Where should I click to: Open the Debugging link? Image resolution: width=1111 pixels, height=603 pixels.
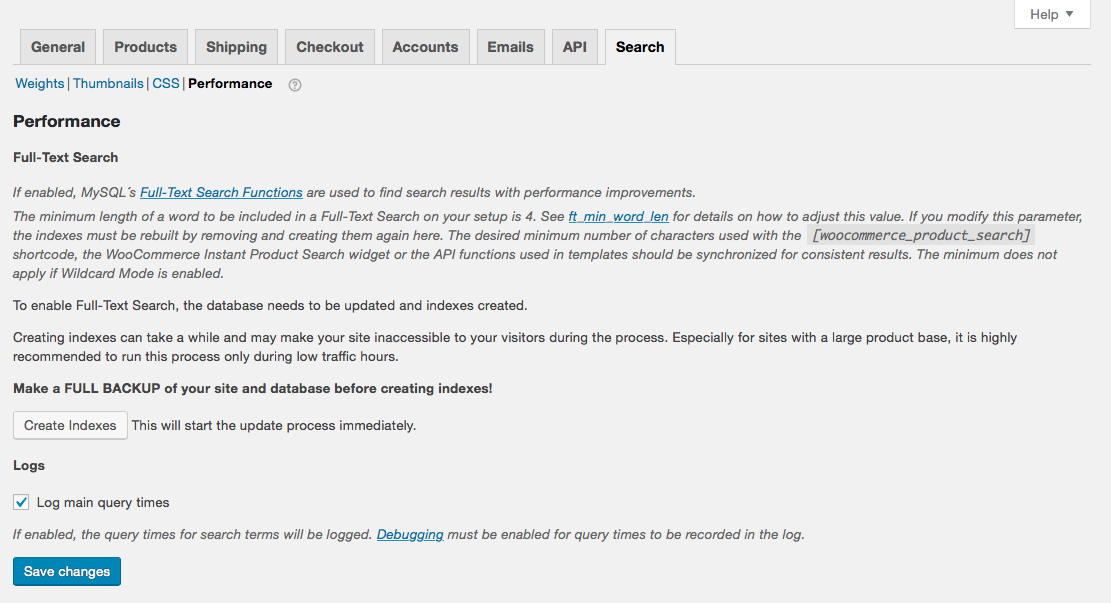click(410, 534)
